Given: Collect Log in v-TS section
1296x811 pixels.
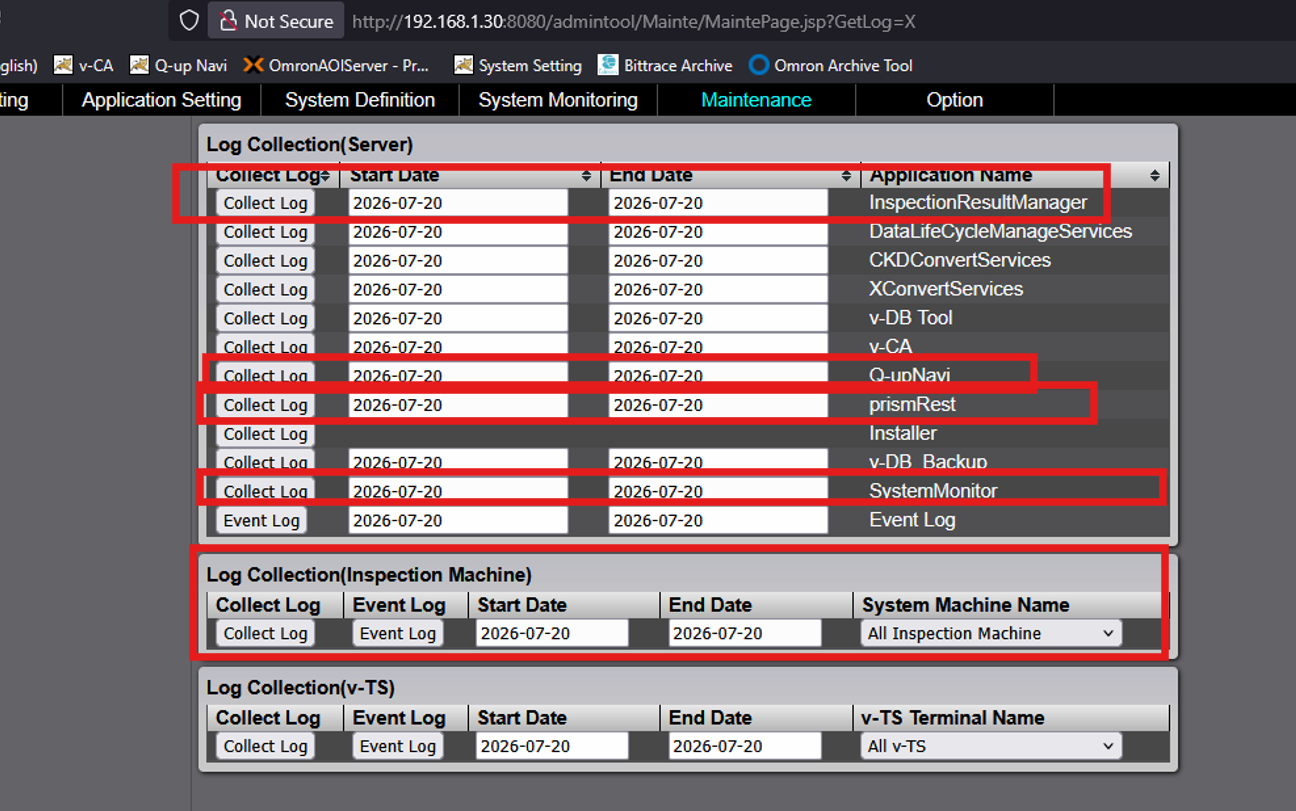Looking at the screenshot, I should click(265, 747).
